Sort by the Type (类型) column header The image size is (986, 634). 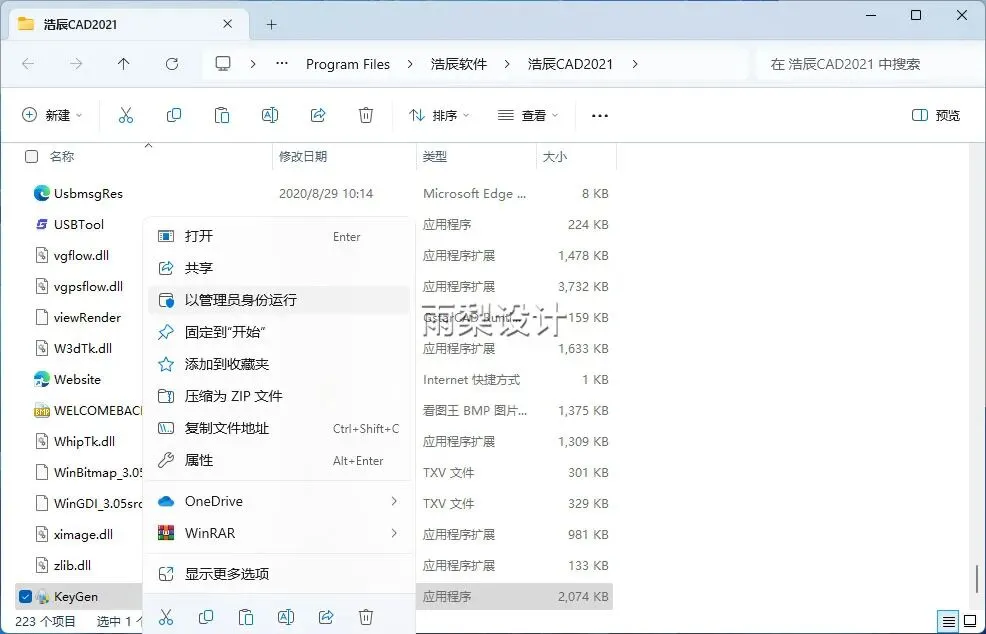pyautogui.click(x=435, y=157)
